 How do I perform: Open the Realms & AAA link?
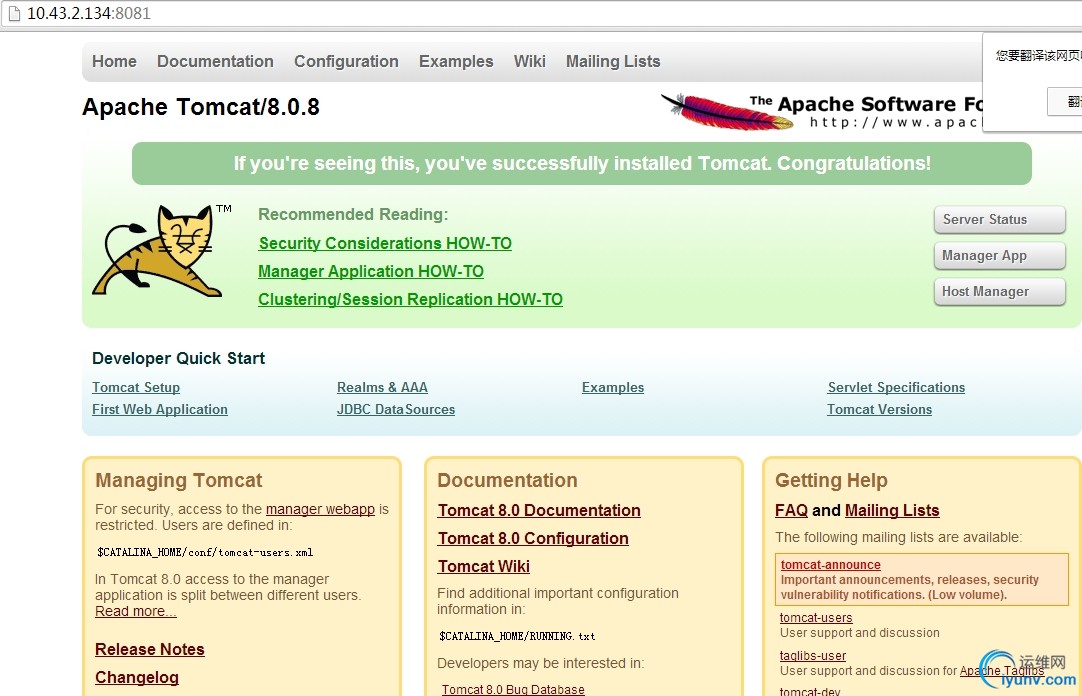point(382,388)
